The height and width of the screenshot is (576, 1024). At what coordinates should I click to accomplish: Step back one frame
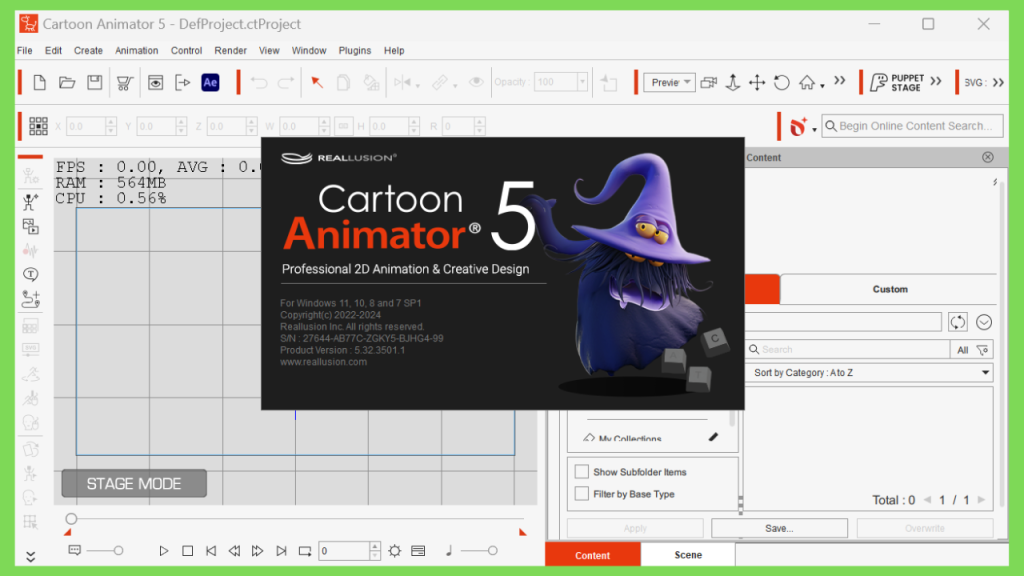[x=234, y=551]
